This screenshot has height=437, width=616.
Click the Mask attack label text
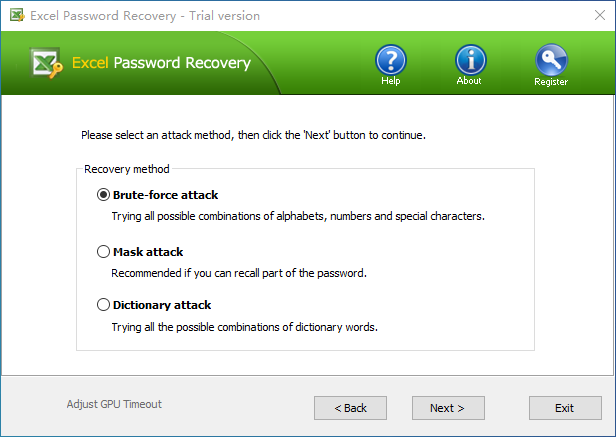point(148,252)
